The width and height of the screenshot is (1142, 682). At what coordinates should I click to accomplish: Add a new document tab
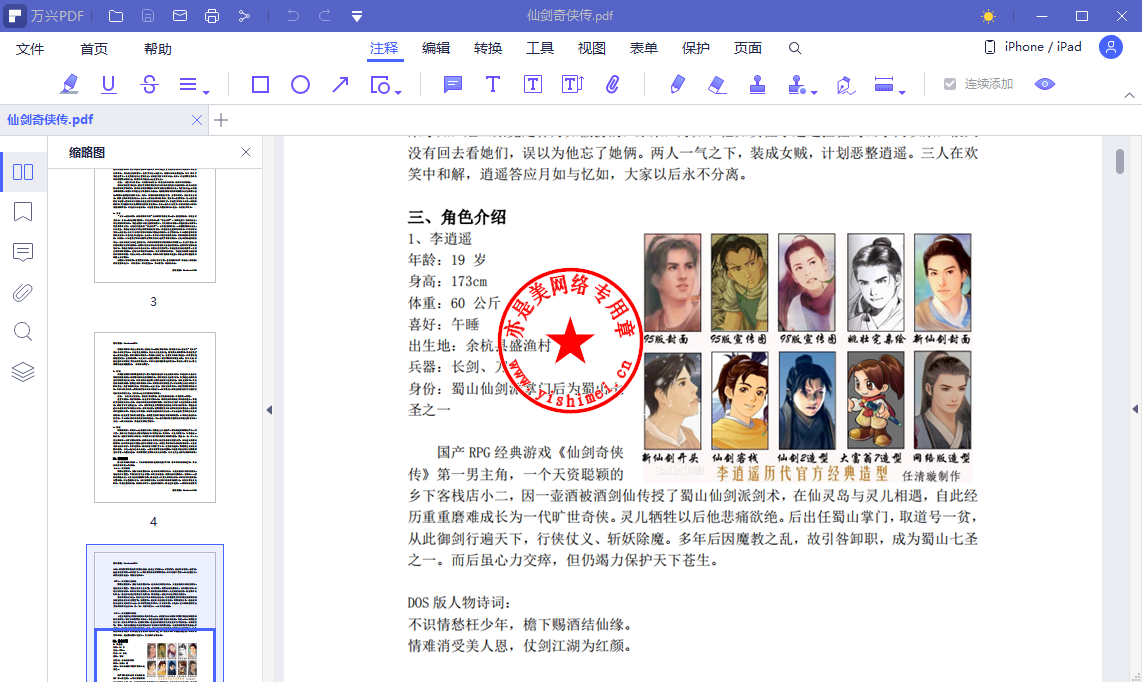(x=221, y=120)
